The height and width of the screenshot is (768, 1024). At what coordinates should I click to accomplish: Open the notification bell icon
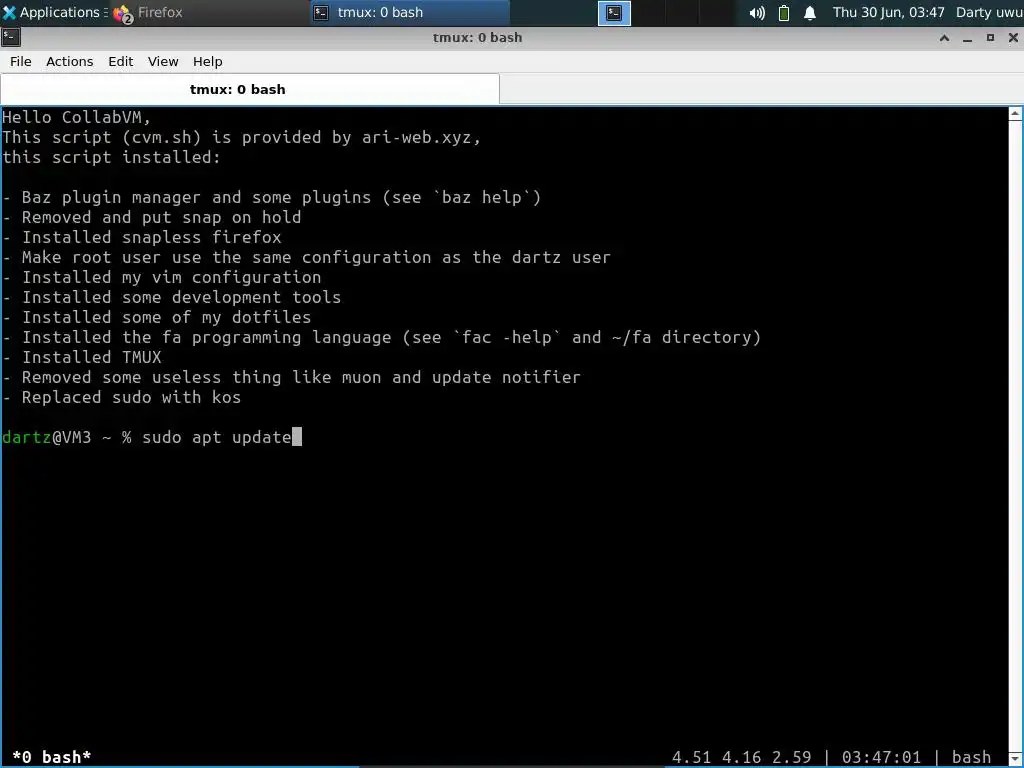(x=810, y=13)
